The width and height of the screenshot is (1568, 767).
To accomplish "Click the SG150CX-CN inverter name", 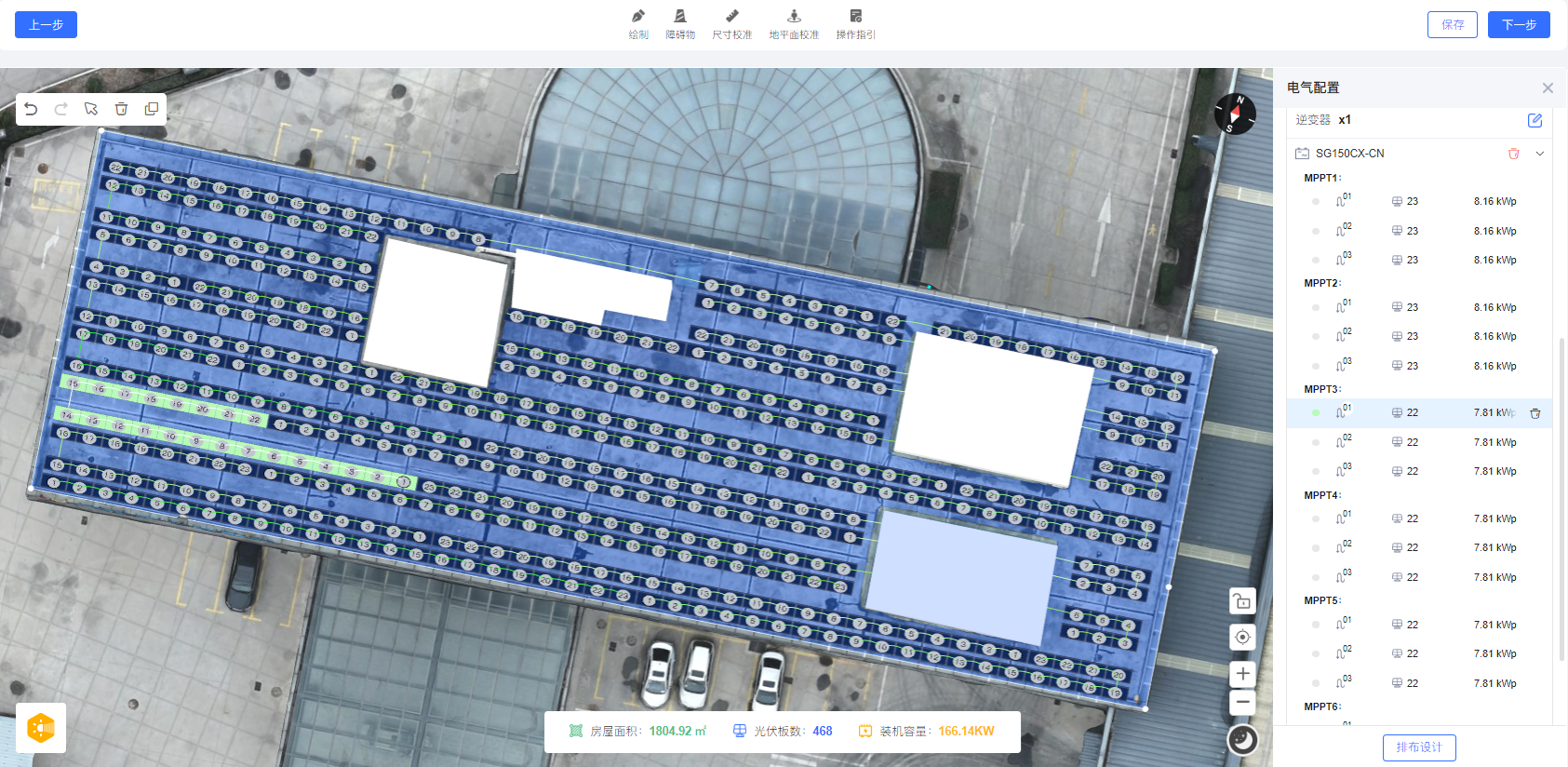I will [x=1349, y=154].
